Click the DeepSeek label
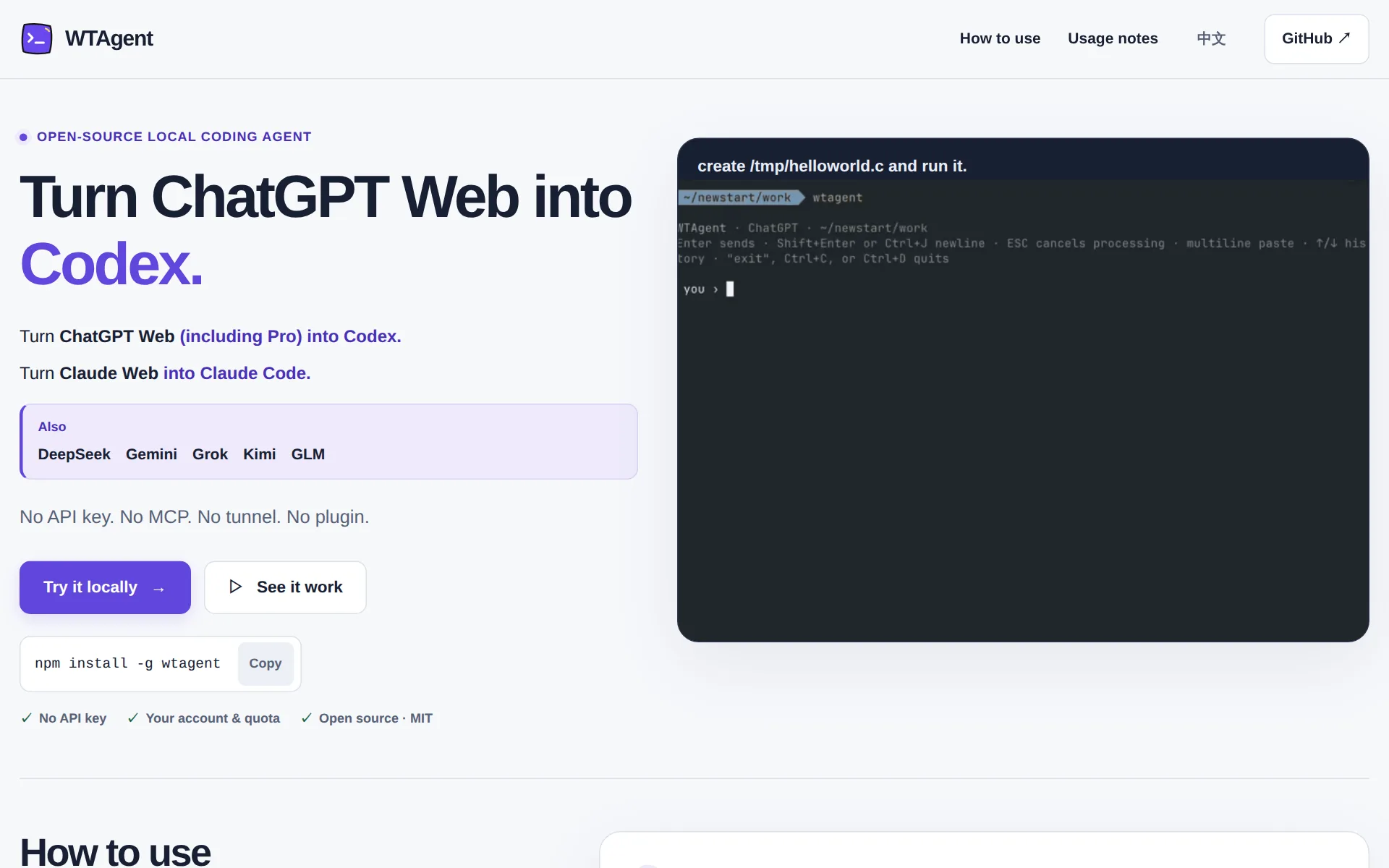This screenshot has width=1389, height=868. [74, 454]
